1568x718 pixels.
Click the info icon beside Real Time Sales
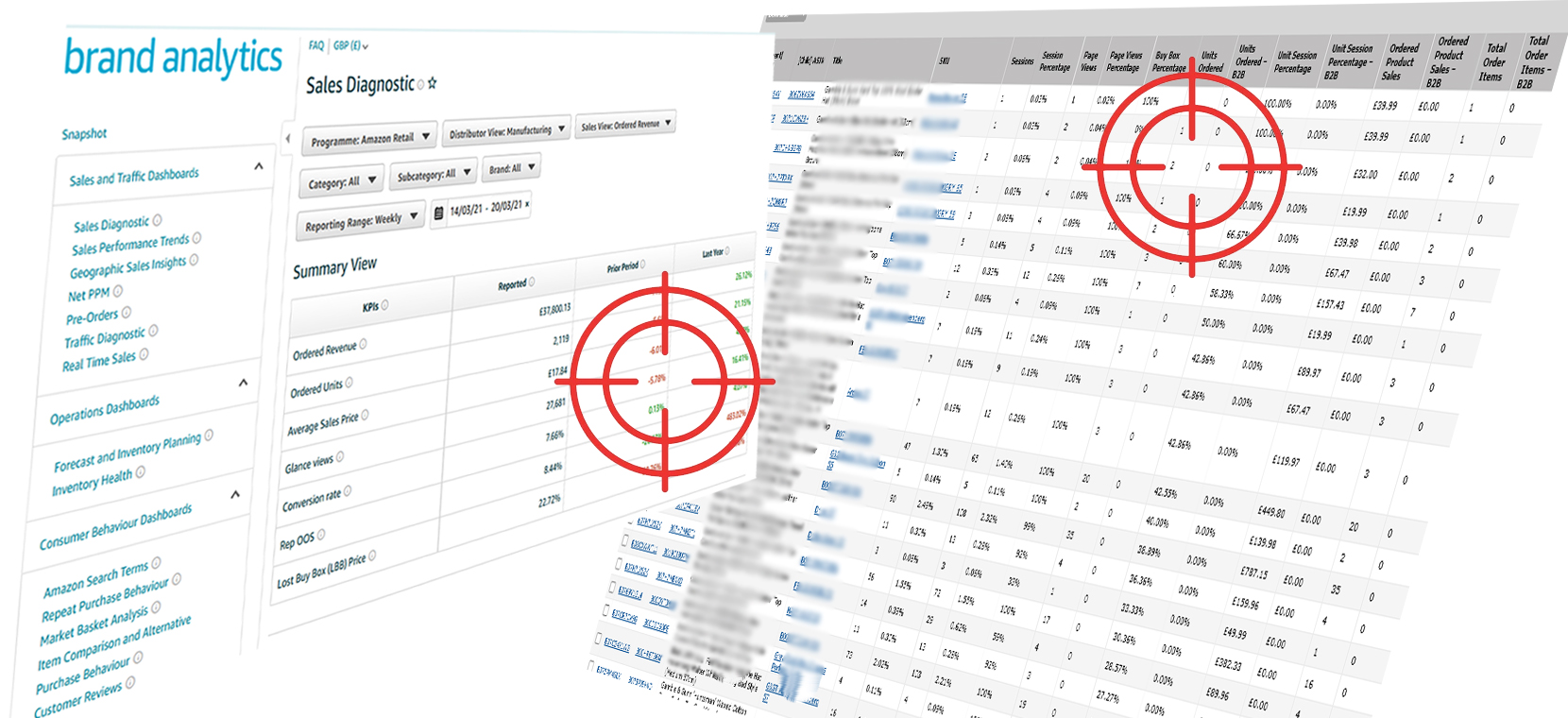tap(144, 355)
